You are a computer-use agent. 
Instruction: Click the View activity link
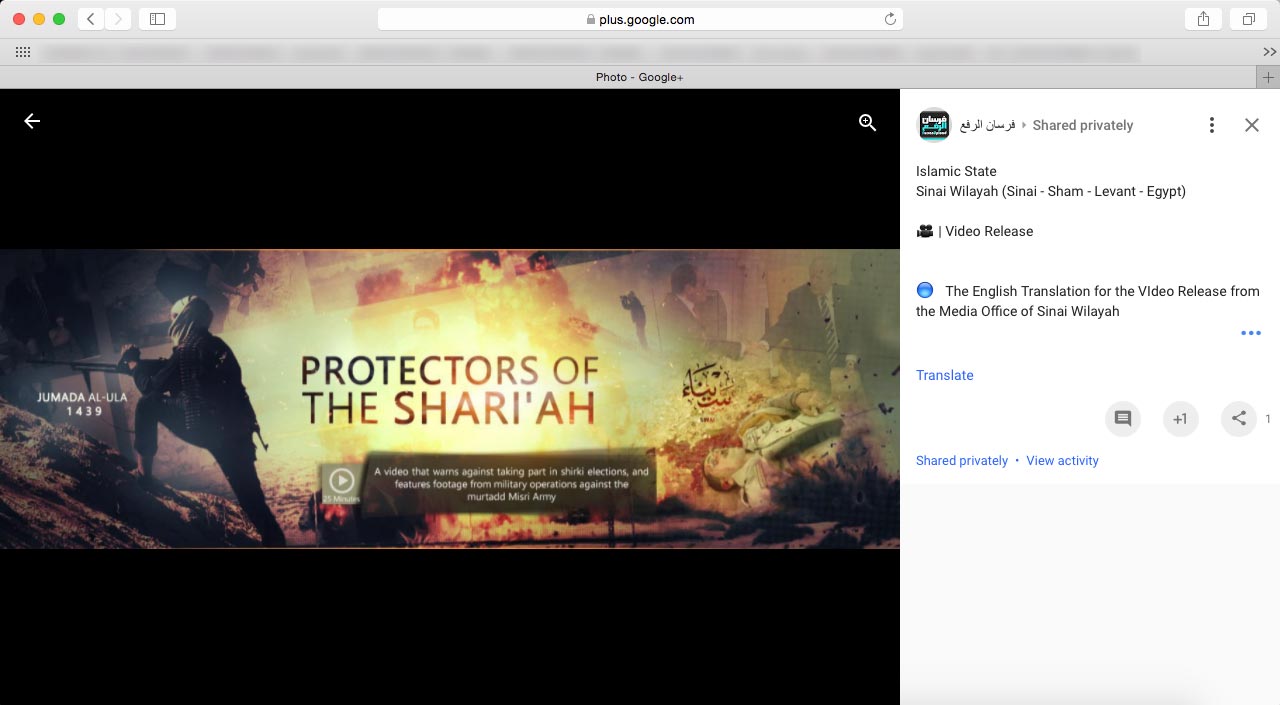(1062, 461)
